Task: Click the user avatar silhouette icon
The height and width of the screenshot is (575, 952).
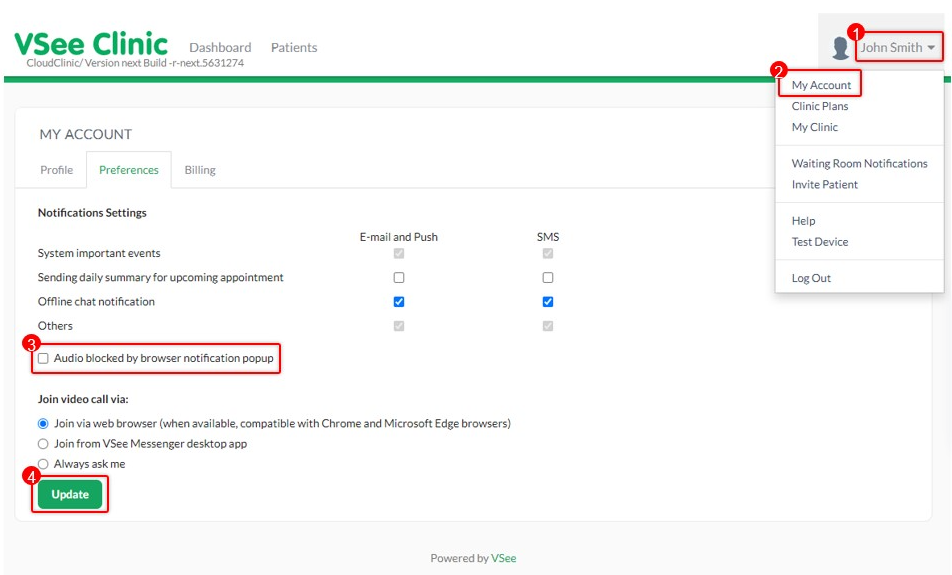Action: click(x=840, y=48)
